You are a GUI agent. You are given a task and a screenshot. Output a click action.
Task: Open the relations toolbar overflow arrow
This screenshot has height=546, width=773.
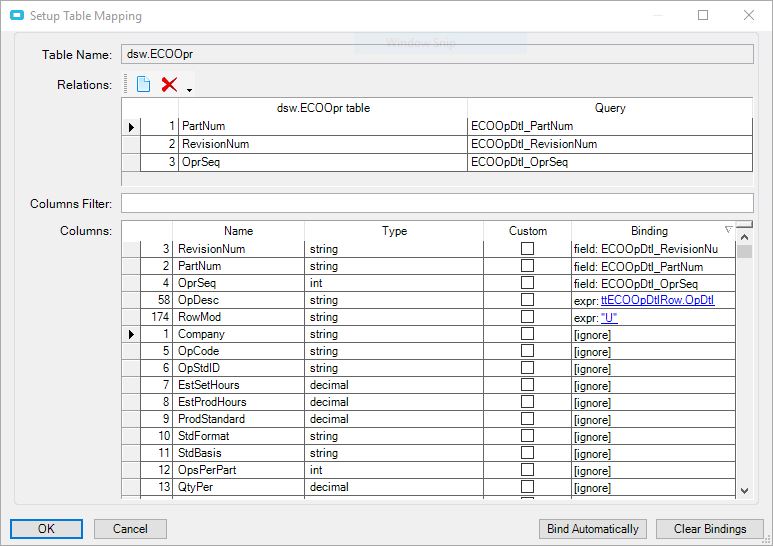[x=189, y=90]
